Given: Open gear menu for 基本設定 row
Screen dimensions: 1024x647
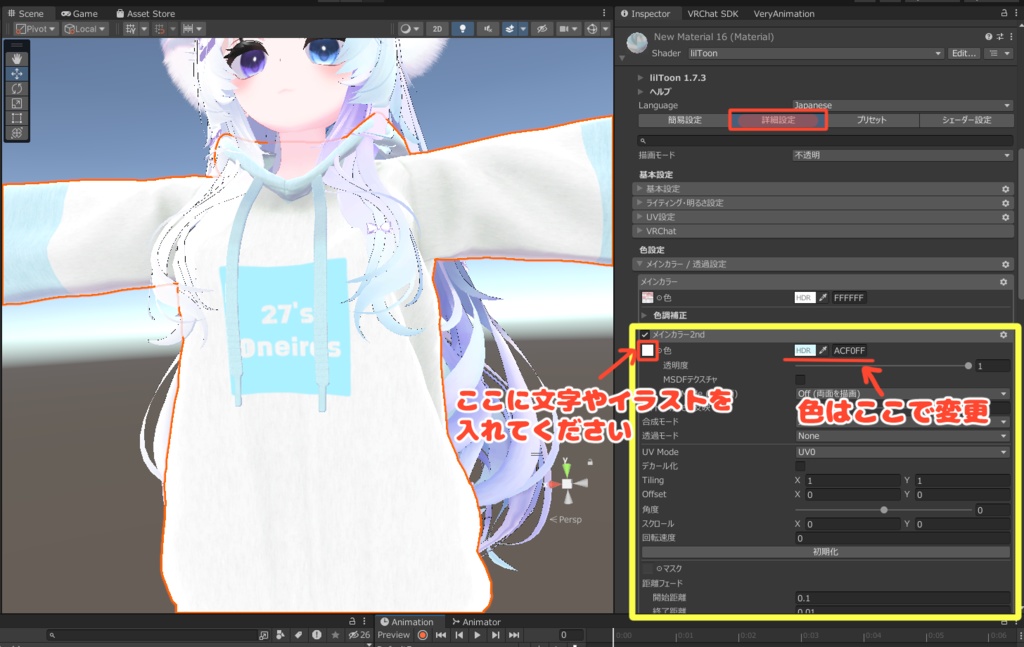Looking at the screenshot, I should click(x=1006, y=189).
